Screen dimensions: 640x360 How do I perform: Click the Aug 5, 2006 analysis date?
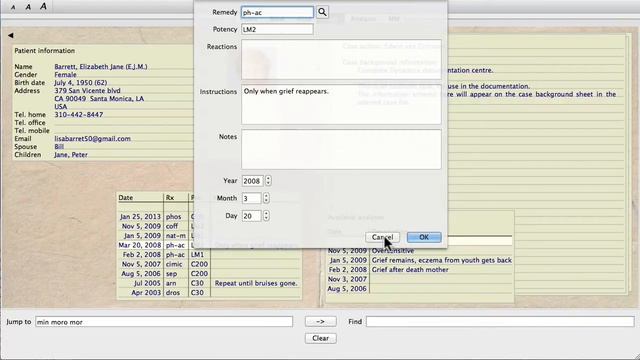coord(347,289)
